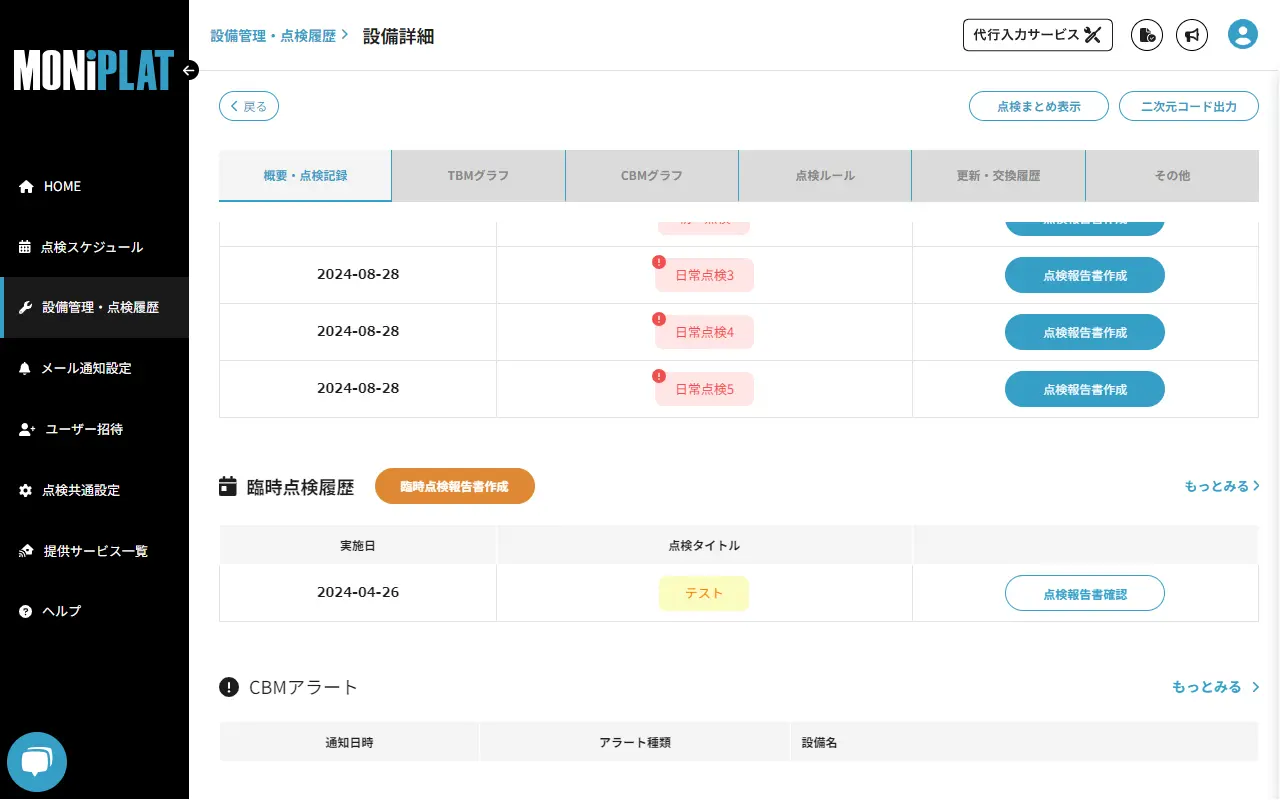1280x800 pixels.
Task: Select the 日常点検4 inspection tag
Action: (x=704, y=332)
